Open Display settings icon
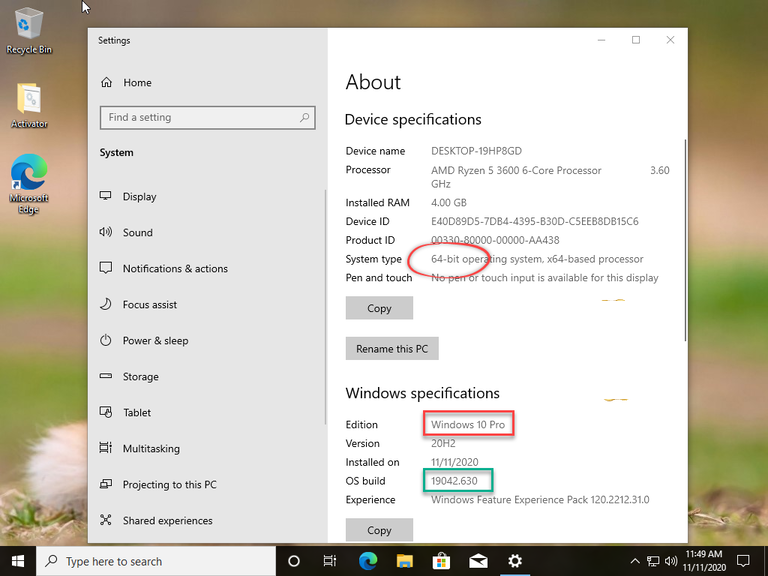This screenshot has width=768, height=576. coord(106,196)
